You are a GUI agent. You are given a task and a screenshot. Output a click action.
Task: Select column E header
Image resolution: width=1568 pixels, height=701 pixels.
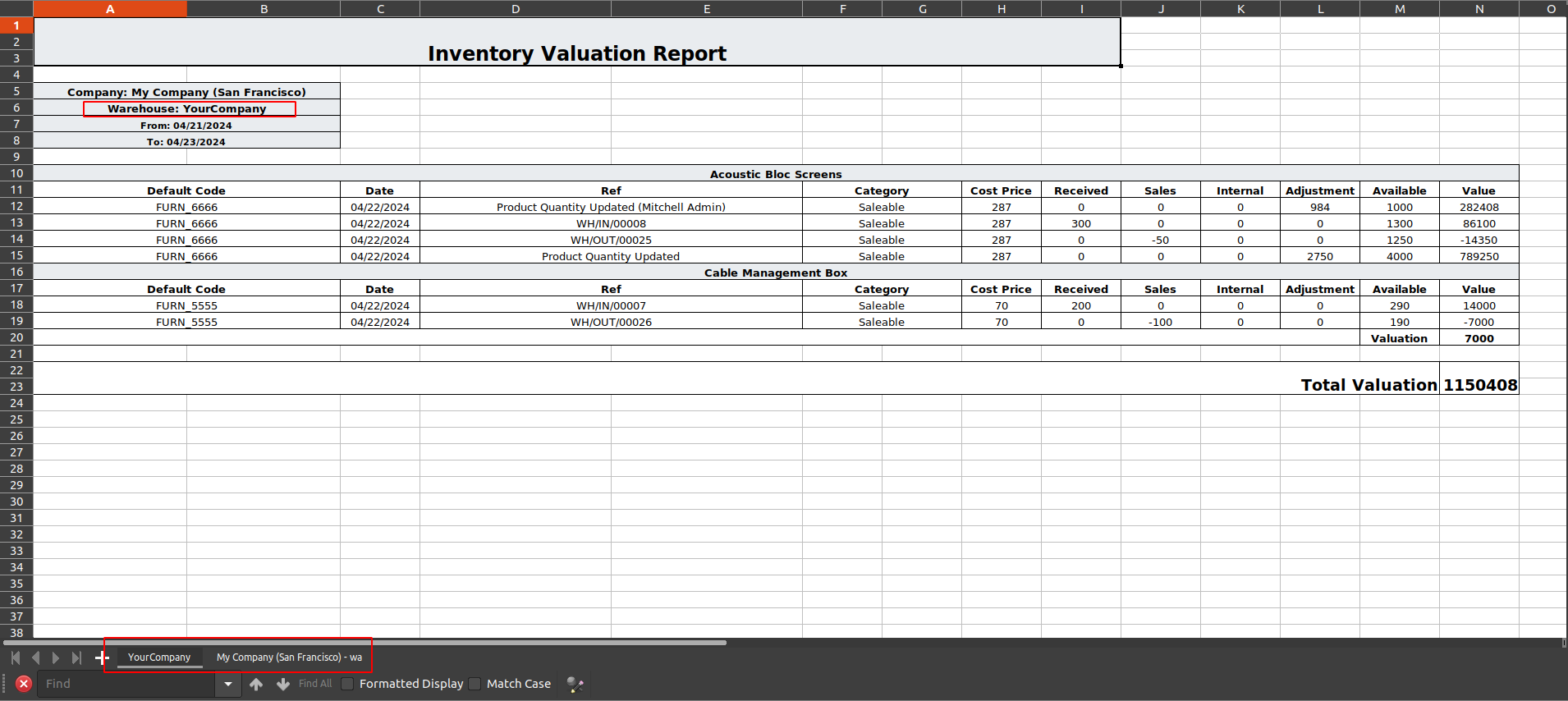(x=707, y=9)
